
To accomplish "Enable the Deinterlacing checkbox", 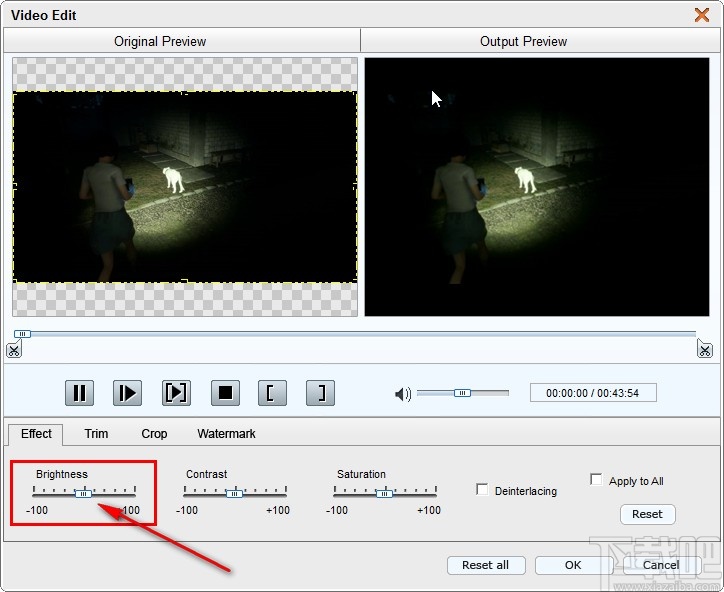I will (482, 489).
